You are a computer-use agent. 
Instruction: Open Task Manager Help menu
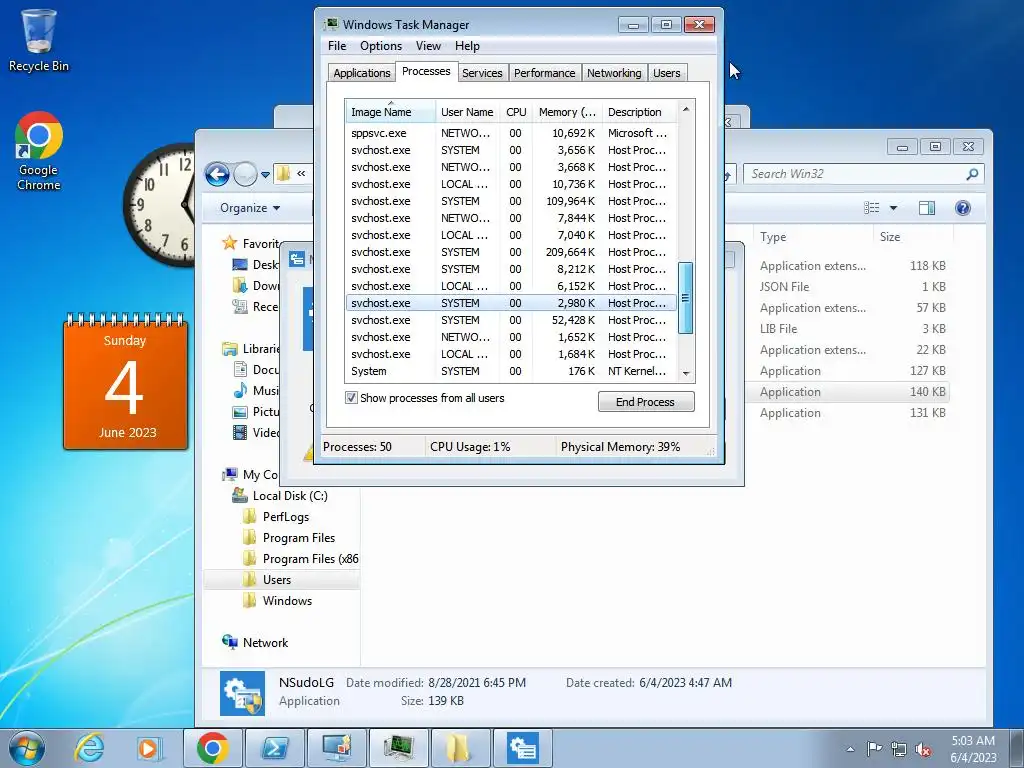(x=468, y=46)
